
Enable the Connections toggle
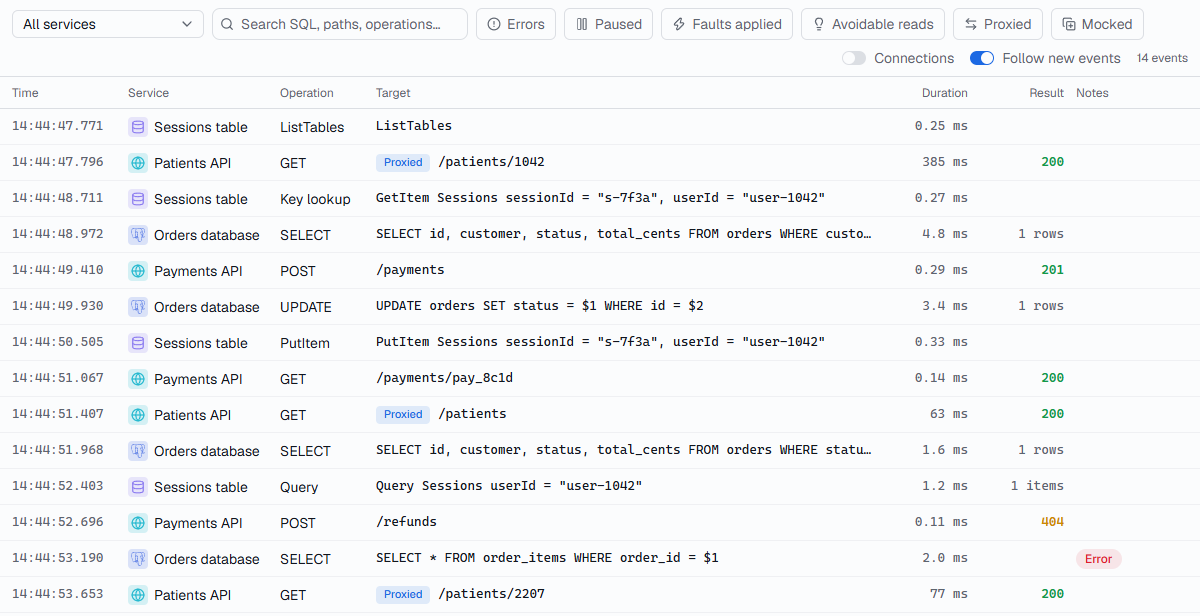pyautogui.click(x=853, y=58)
